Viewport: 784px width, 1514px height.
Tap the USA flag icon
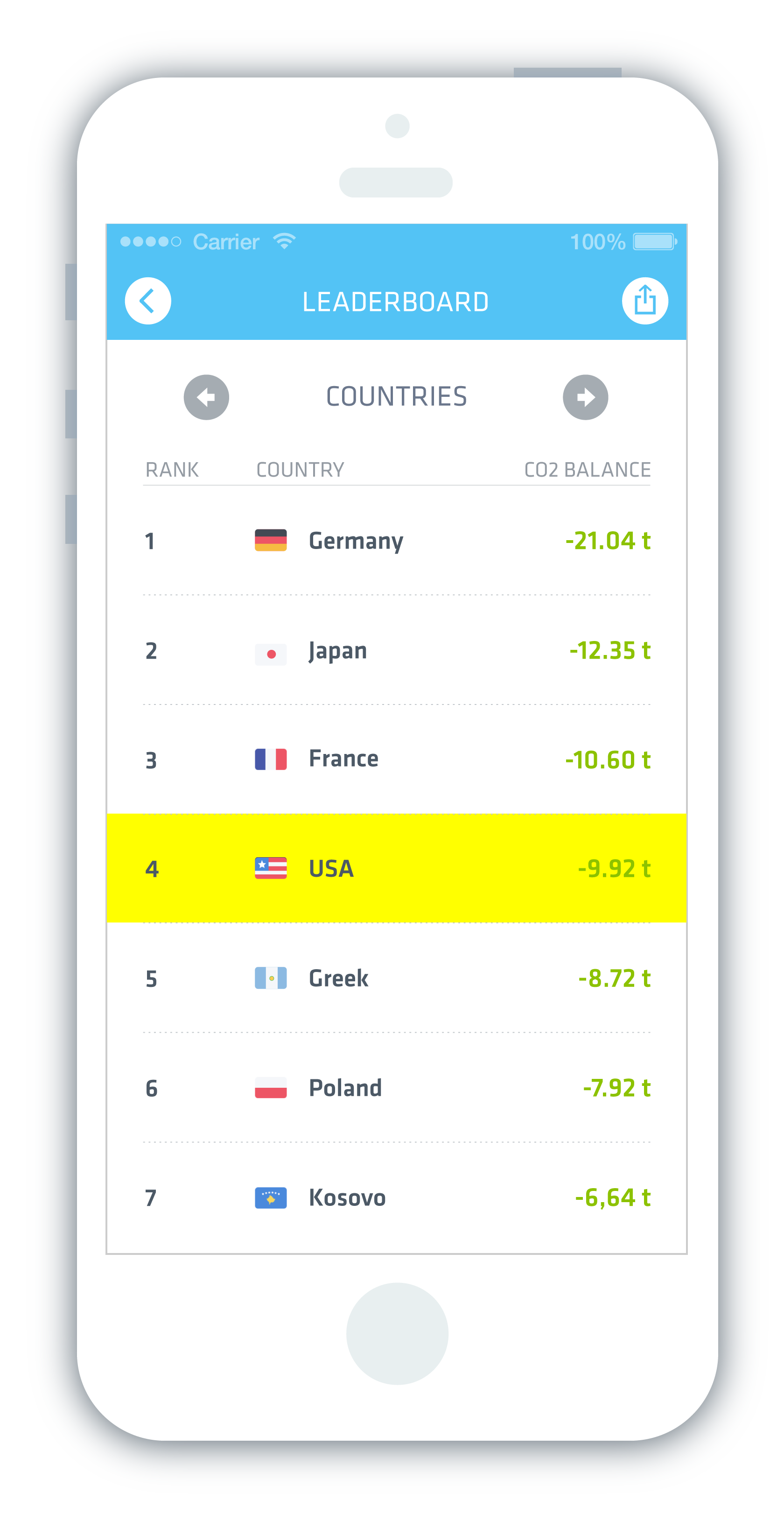pyautogui.click(x=270, y=868)
